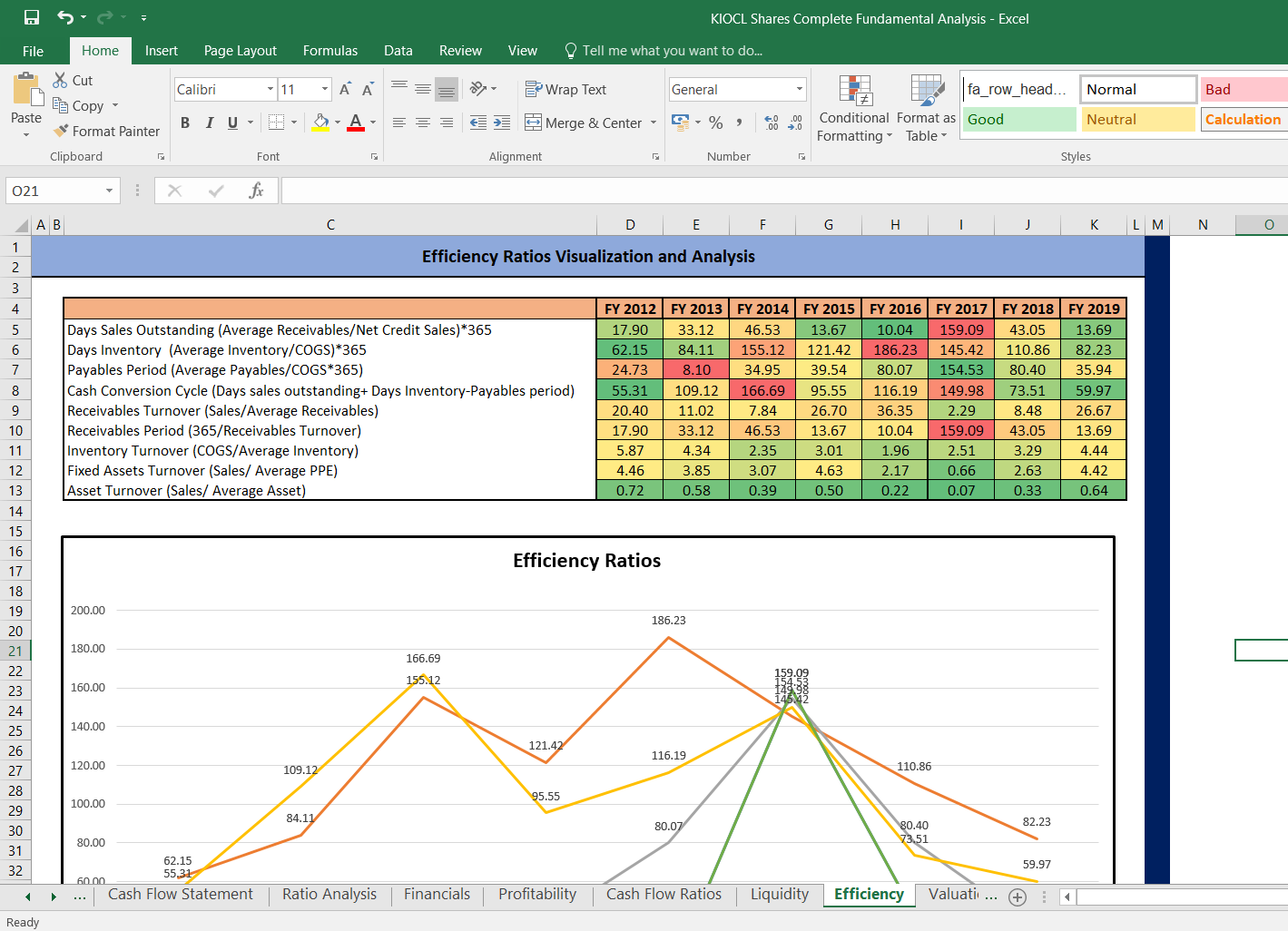This screenshot has width=1288, height=931.
Task: Click Decrease Indent icon
Action: pyautogui.click(x=478, y=122)
